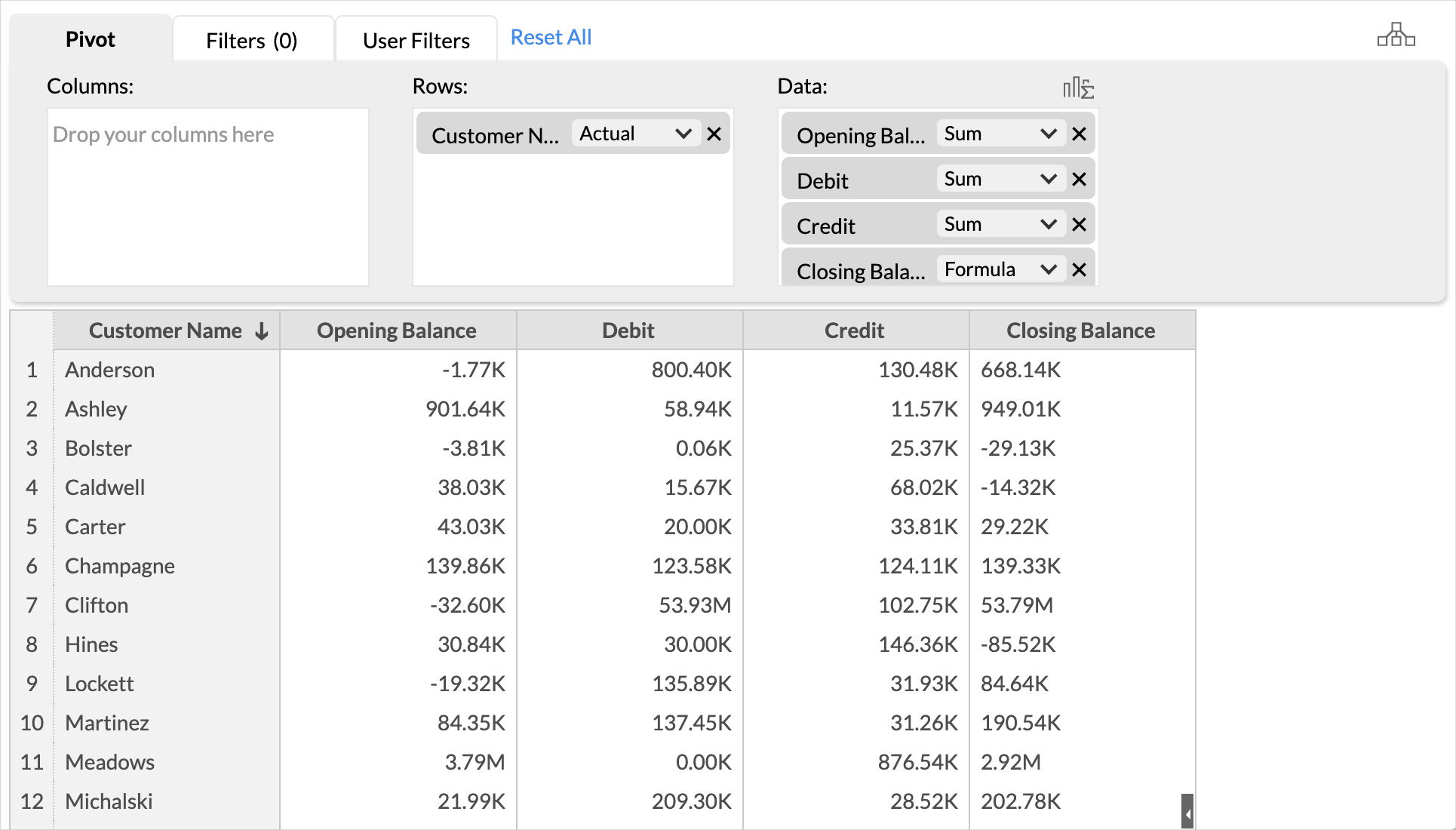Screen dimensions: 1456x830
Task: Remove Opening Balance data field
Action: coord(1079,134)
